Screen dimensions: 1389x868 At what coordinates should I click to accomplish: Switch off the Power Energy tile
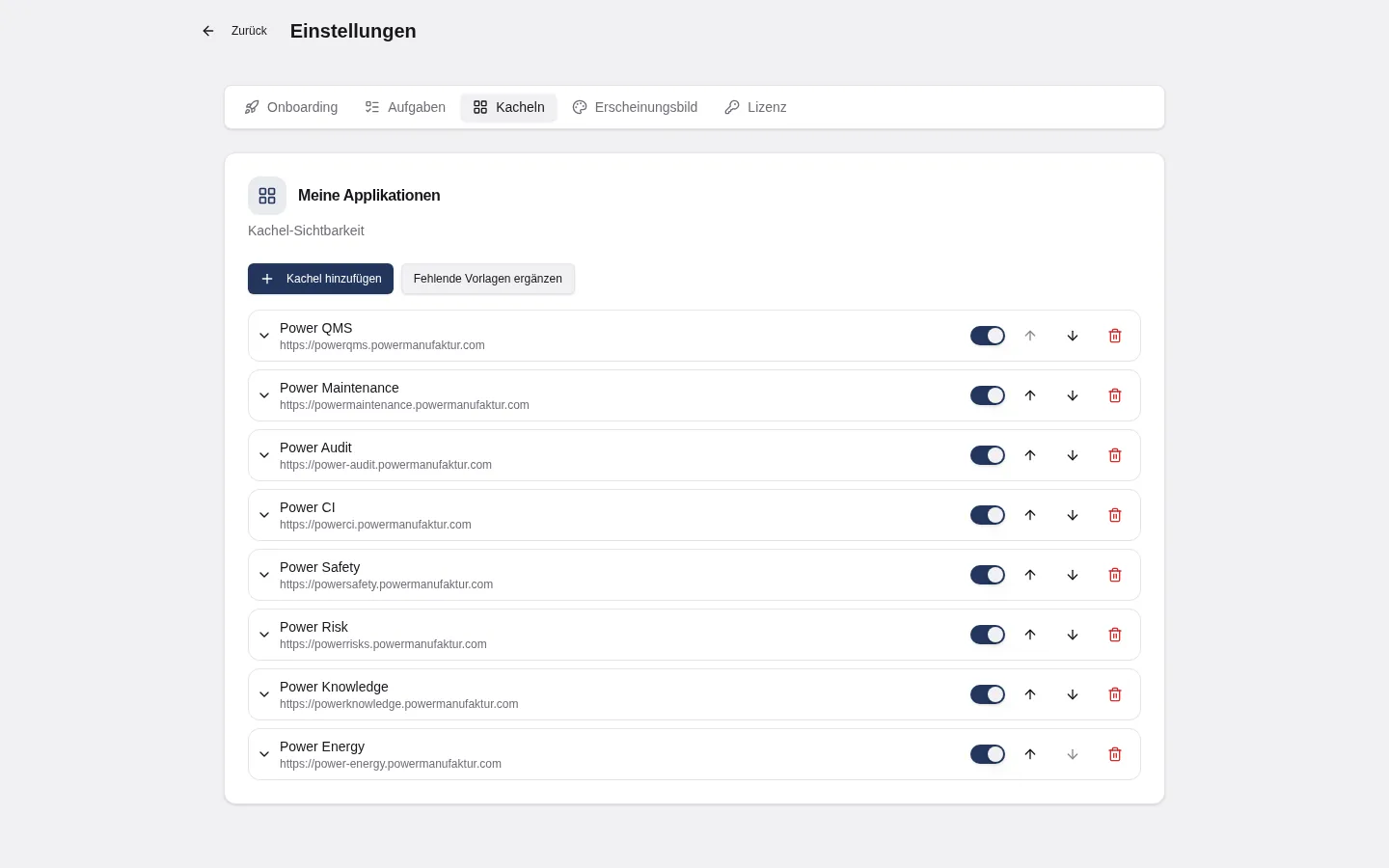coord(988,754)
